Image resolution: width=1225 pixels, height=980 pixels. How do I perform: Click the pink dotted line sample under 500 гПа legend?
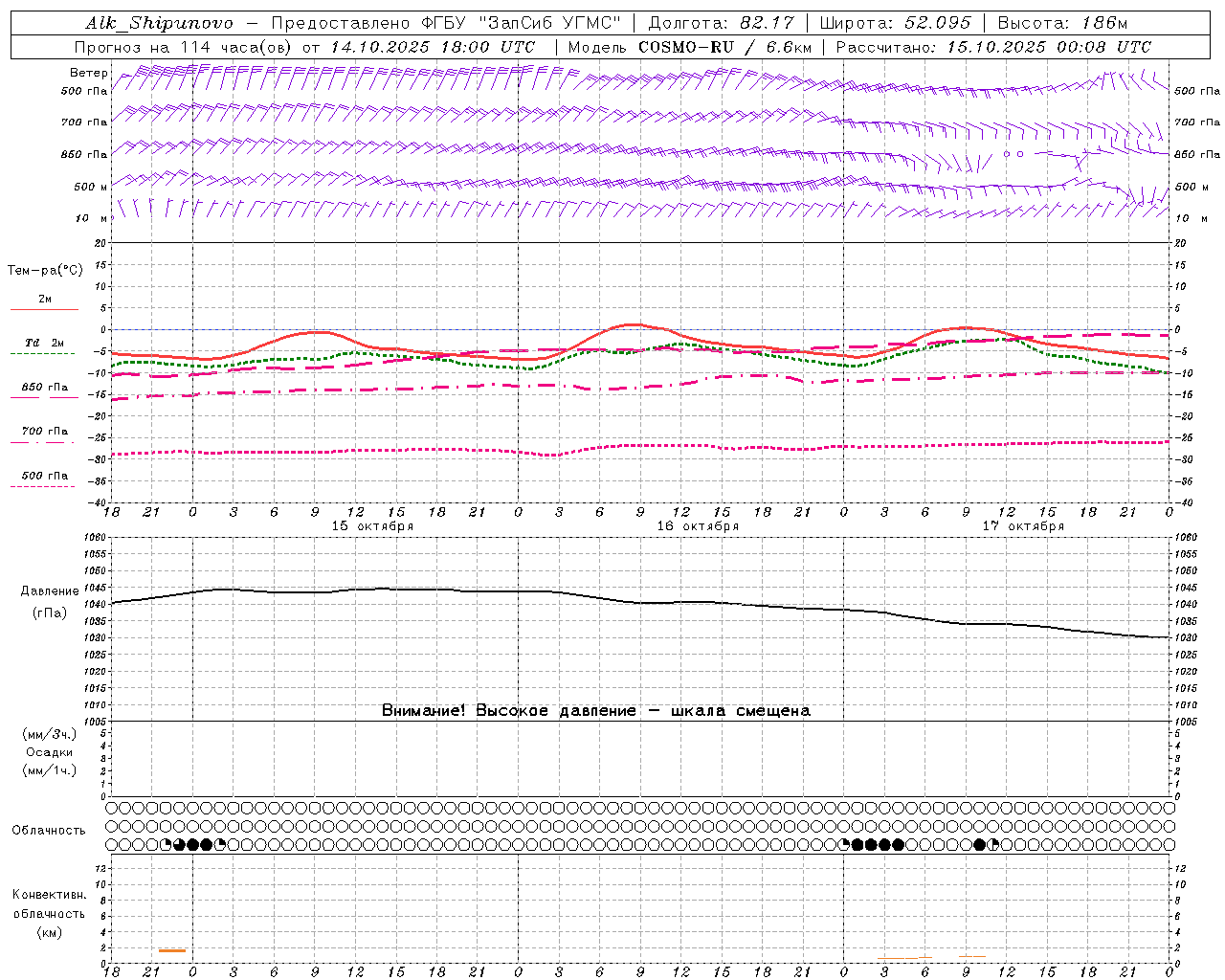[x=42, y=486]
